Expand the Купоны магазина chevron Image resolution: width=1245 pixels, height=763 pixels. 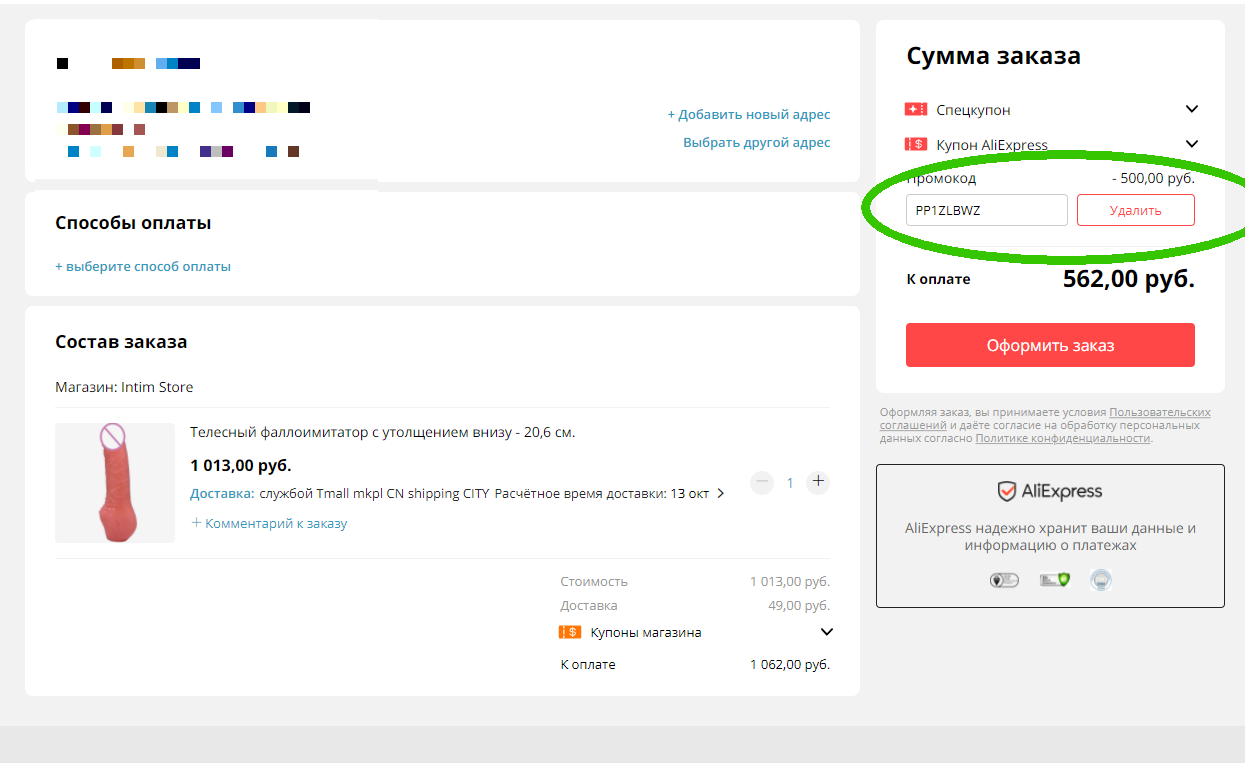827,632
